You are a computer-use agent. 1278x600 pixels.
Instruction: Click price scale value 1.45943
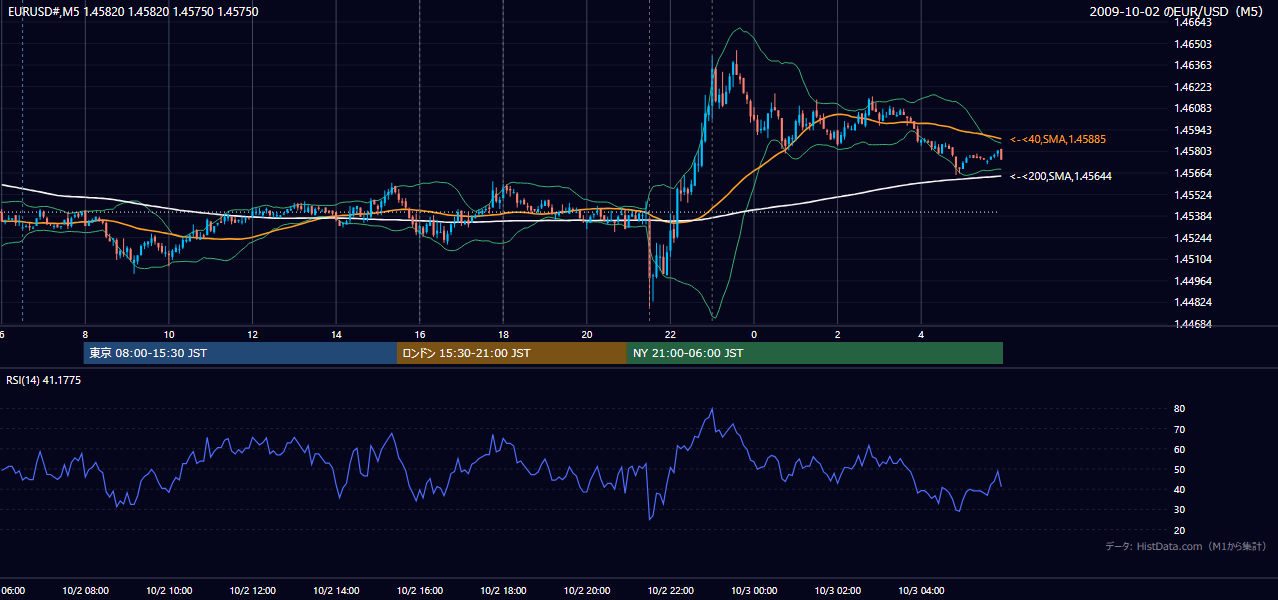[x=1193, y=130]
